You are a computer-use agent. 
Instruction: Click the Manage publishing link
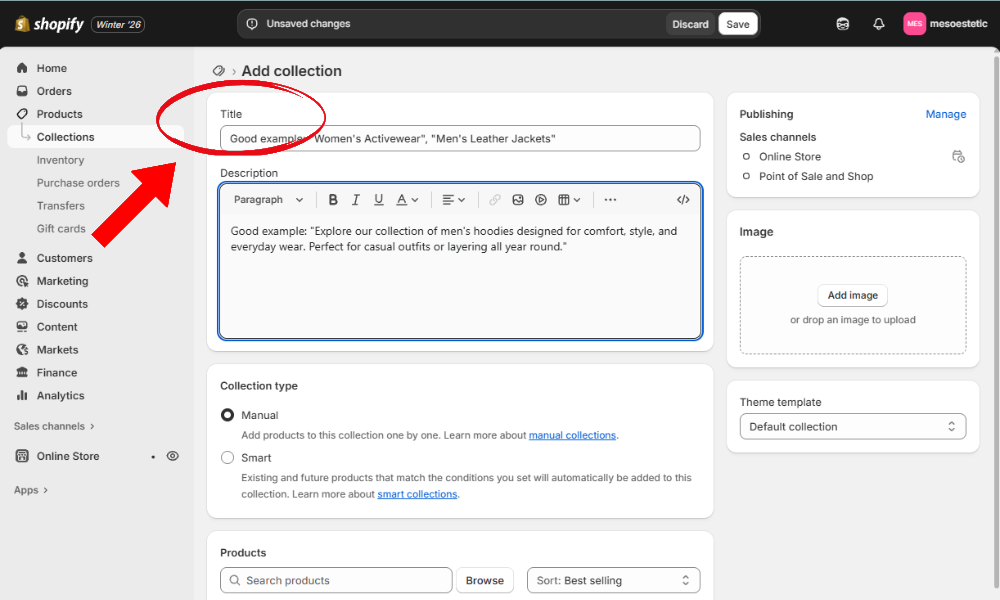[945, 114]
